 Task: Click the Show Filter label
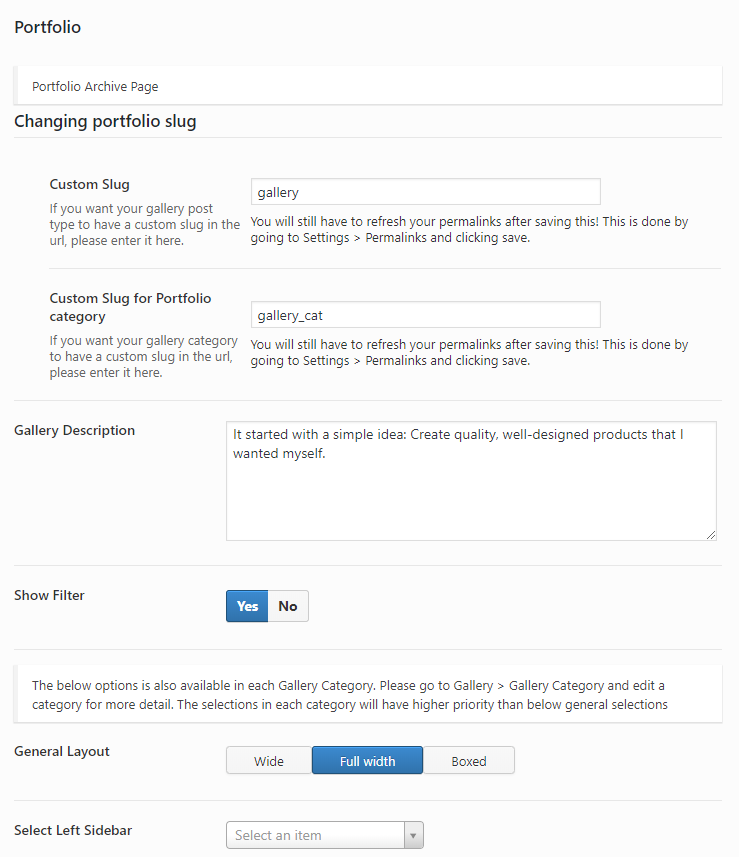coord(49,595)
